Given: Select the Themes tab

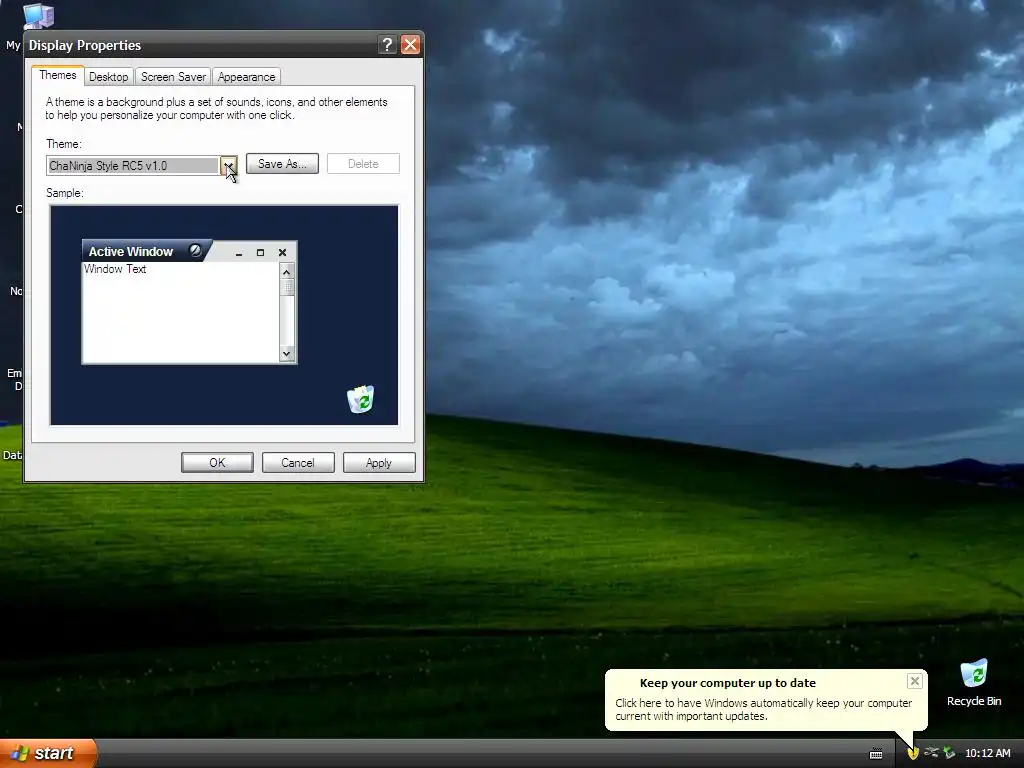Looking at the screenshot, I should tap(57, 75).
